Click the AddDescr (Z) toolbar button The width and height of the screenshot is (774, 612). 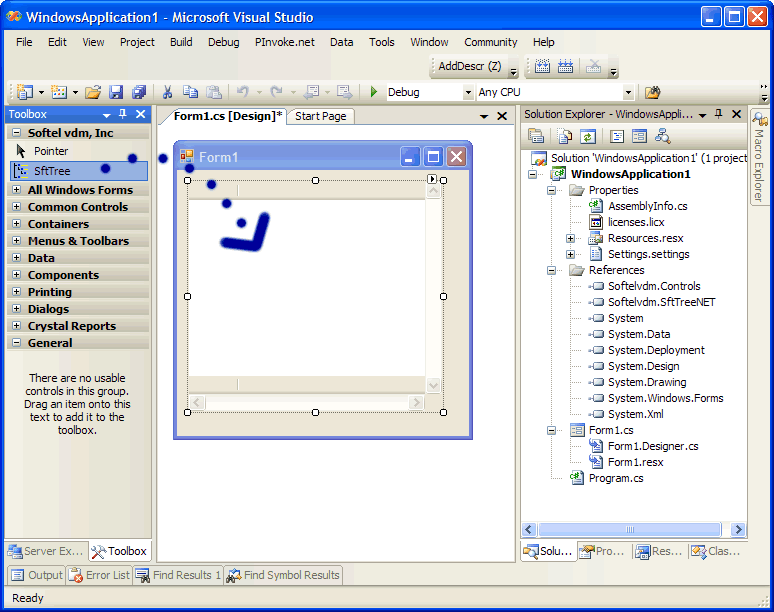tap(469, 67)
